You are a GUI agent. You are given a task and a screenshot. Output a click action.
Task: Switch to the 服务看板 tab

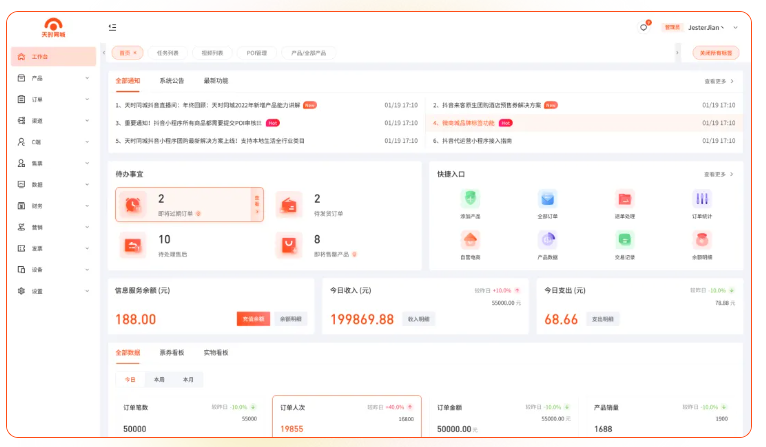click(172, 353)
